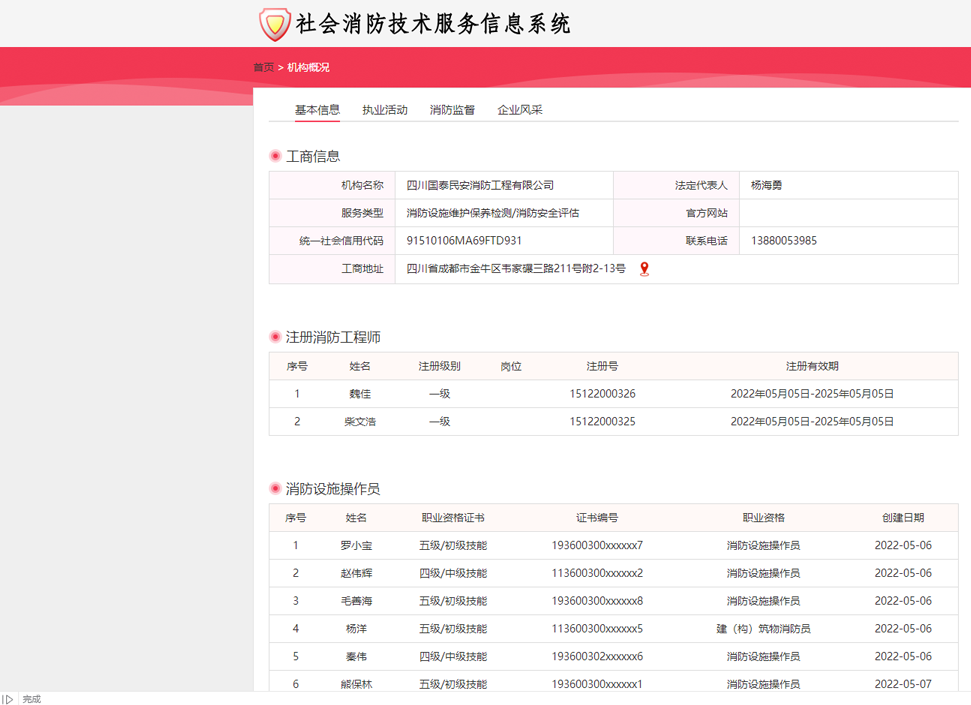
Task: Click the credit code 91510106MA69FTD931
Action: [464, 240]
